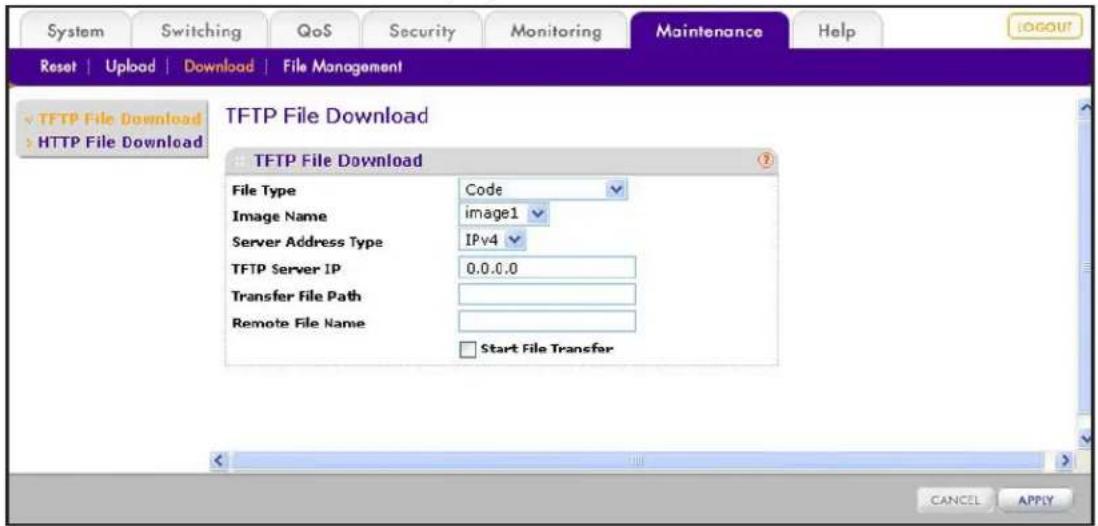This screenshot has height=526, width=1098.
Task: Click the Transfer File Path label
Action: (296, 296)
